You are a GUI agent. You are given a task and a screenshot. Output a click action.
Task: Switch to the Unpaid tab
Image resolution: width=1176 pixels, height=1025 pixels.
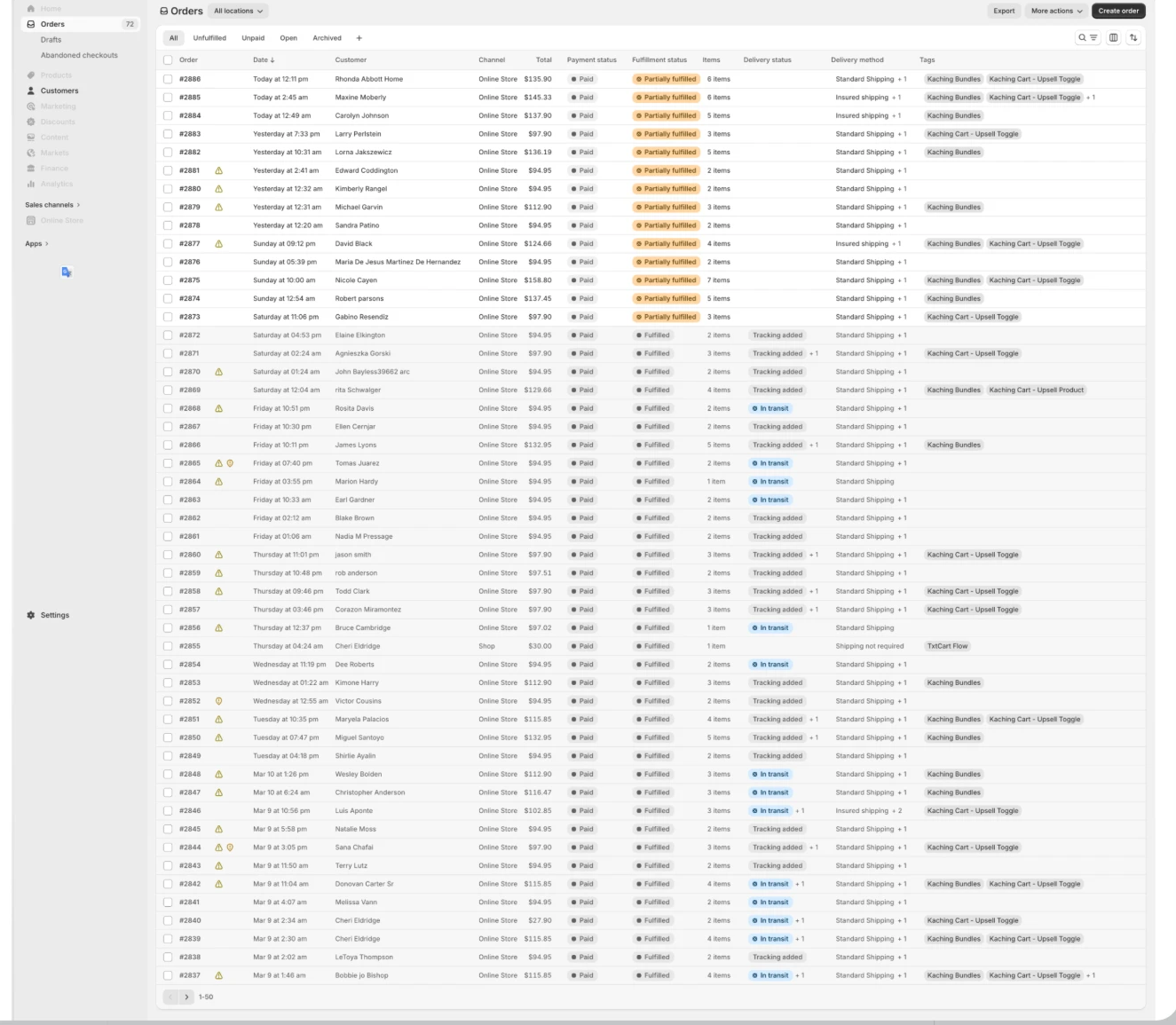253,38
